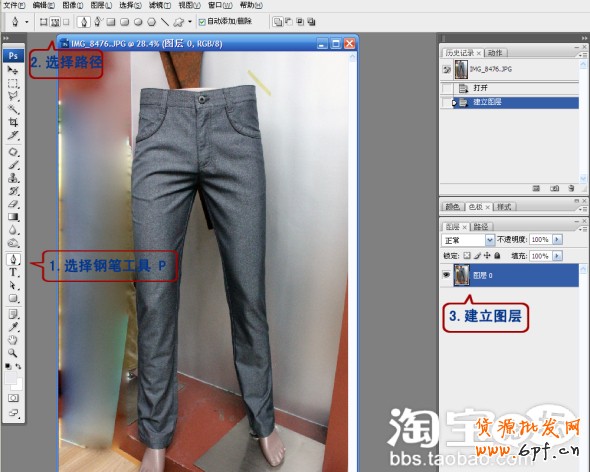590x472 pixels.
Task: Select the Pen tool in toolbox
Action: click(x=14, y=259)
